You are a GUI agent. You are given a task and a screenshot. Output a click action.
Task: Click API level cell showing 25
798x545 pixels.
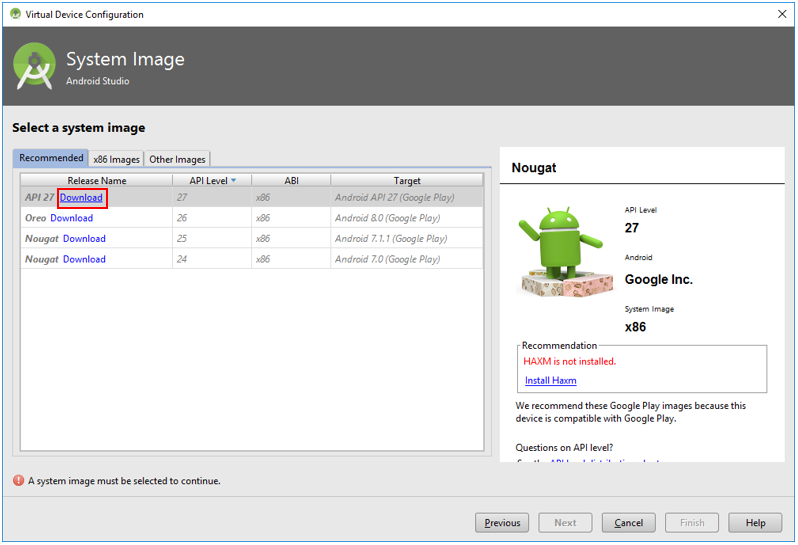[x=212, y=238]
